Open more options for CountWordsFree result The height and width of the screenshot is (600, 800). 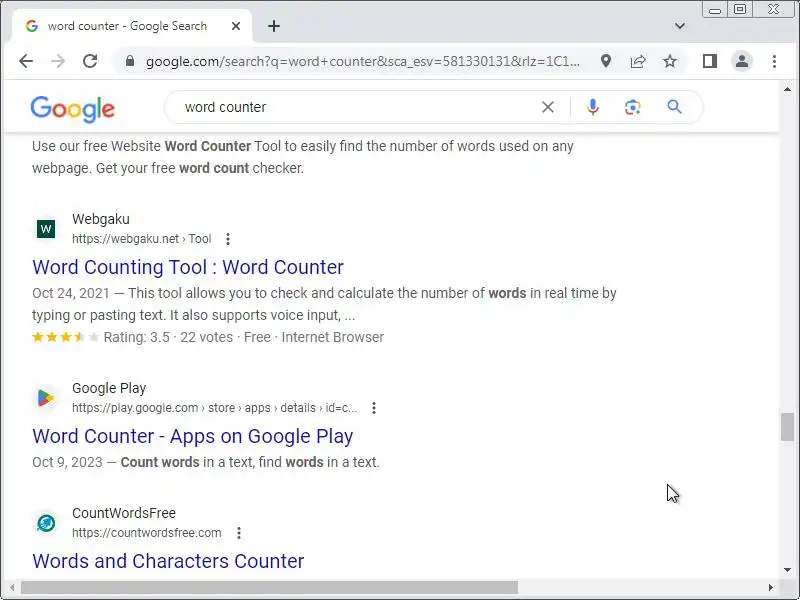click(239, 533)
